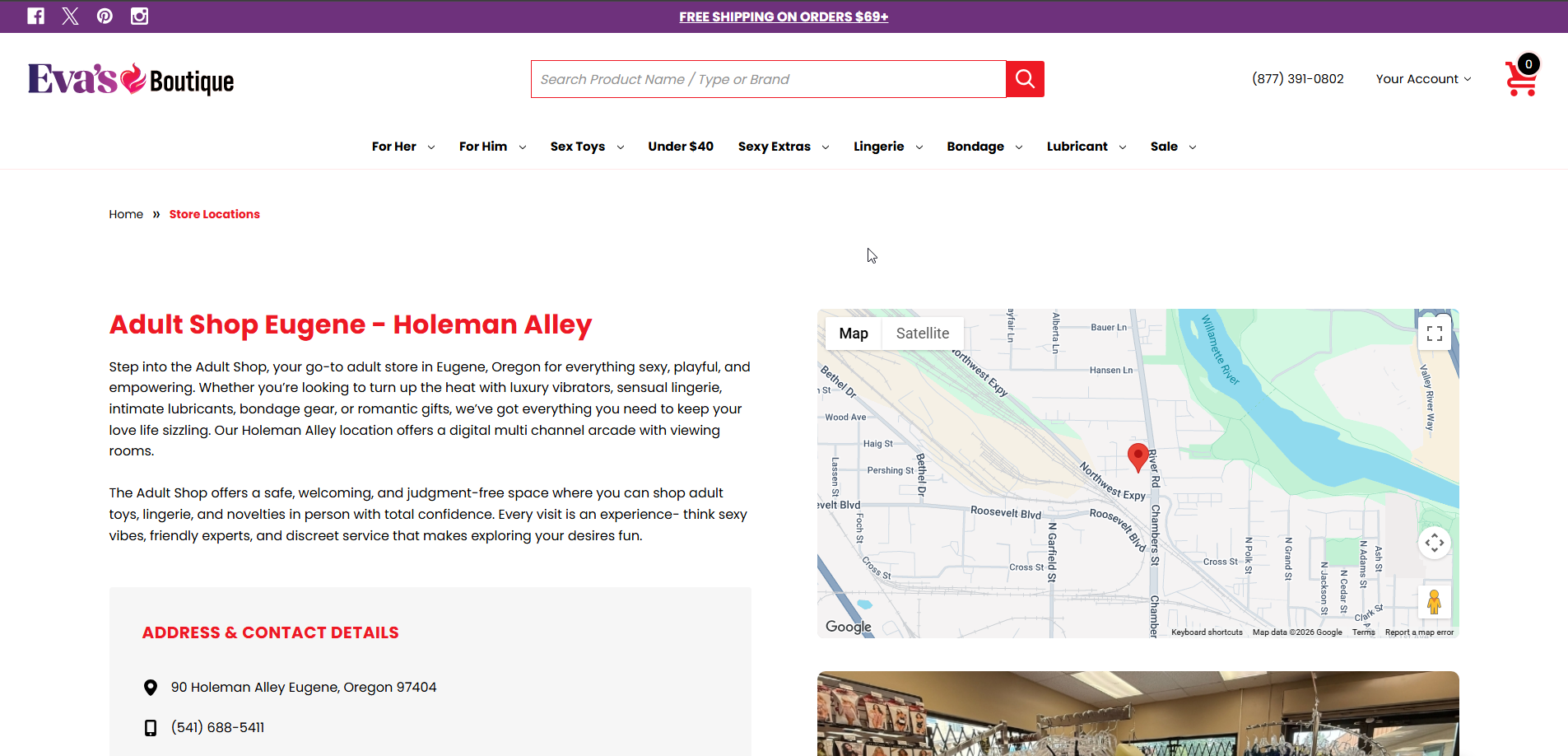Open the shopping cart icon
The height and width of the screenshot is (756, 1568).
coord(1521,77)
